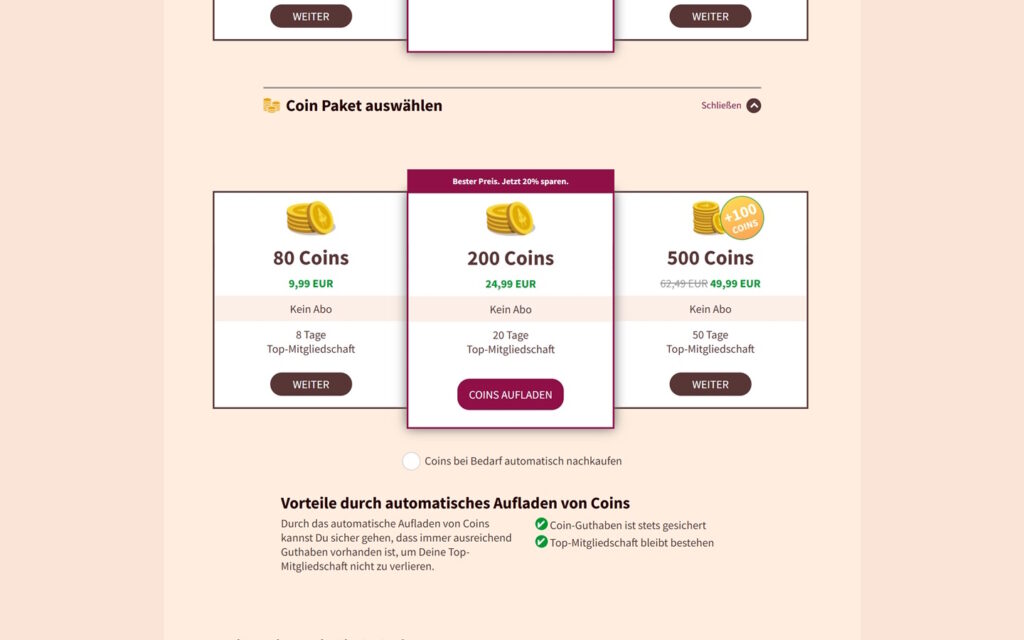
Task: Click the Bester Preis banner
Action: point(510,181)
